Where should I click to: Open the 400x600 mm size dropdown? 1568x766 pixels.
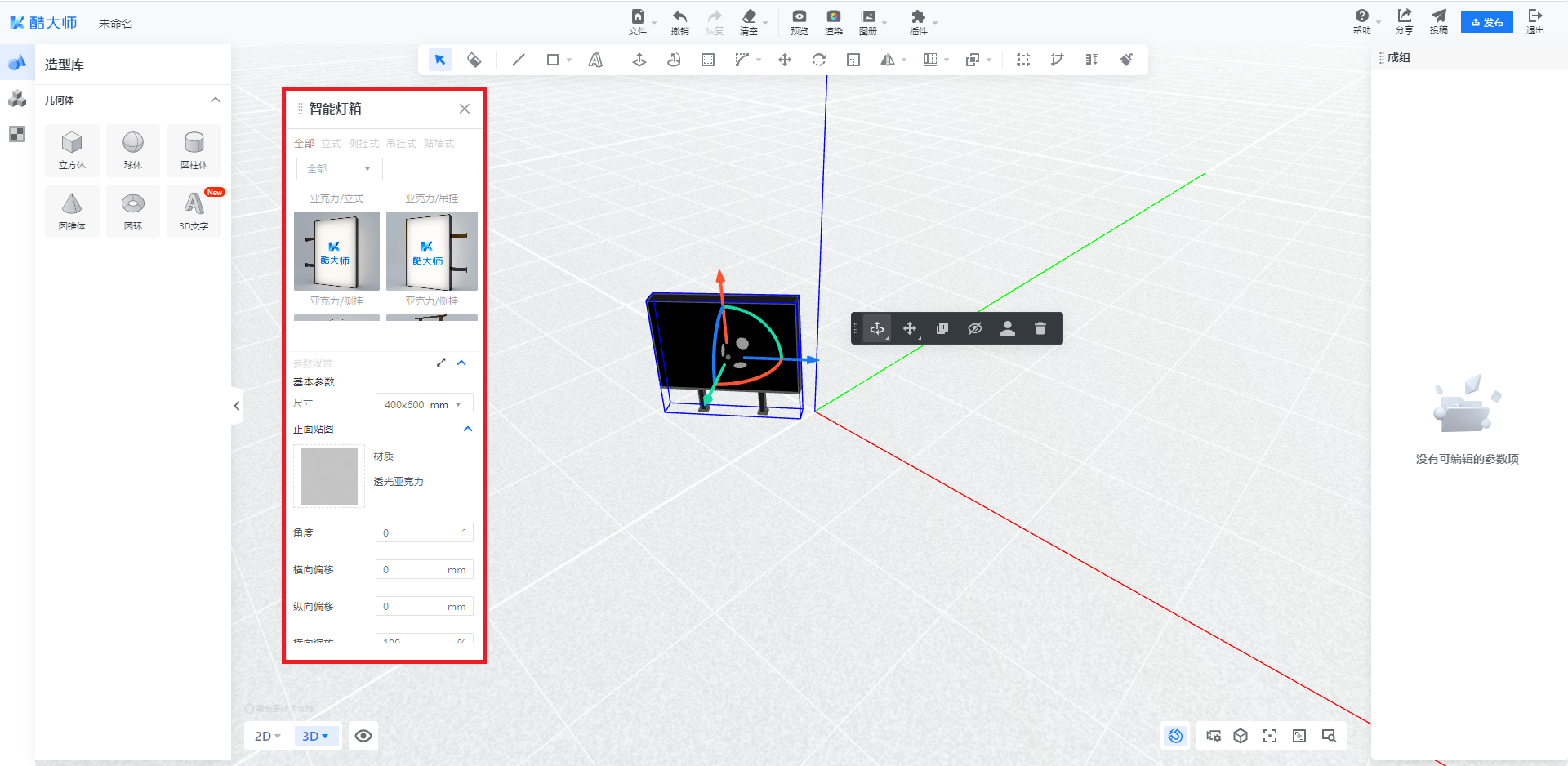[x=424, y=404]
